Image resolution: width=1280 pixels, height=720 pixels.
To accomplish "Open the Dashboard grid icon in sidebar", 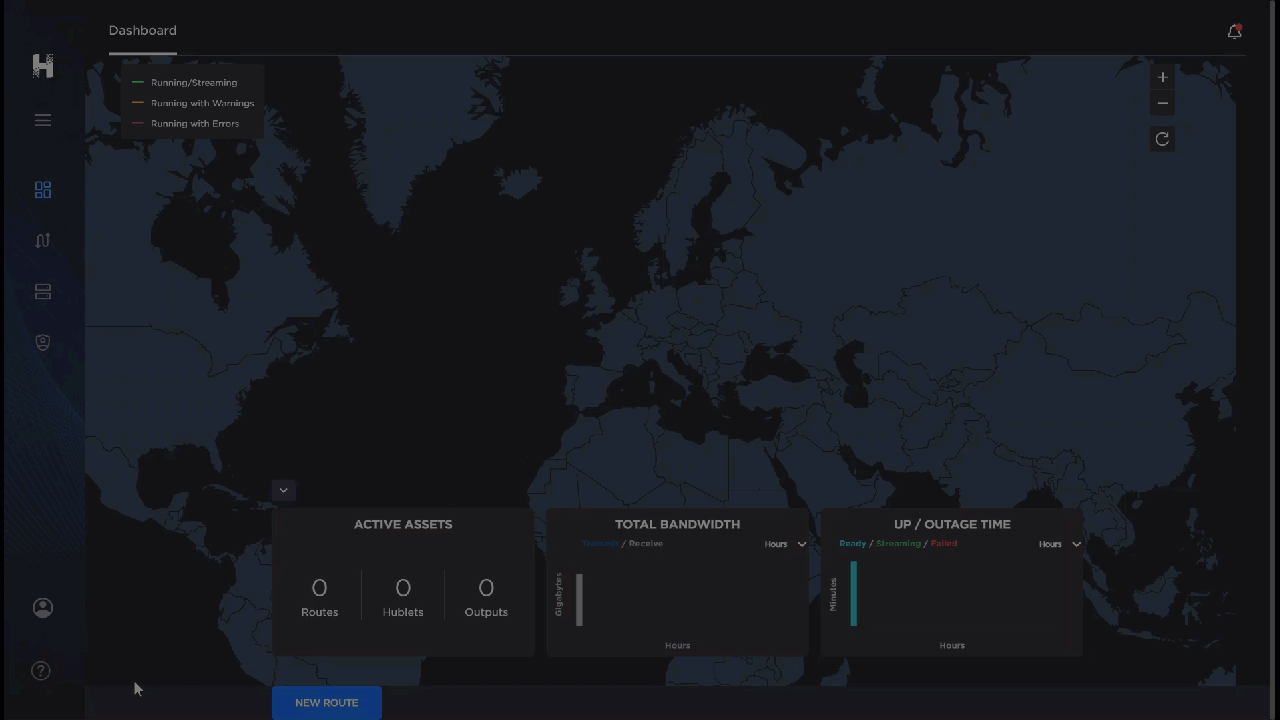I will point(43,189).
